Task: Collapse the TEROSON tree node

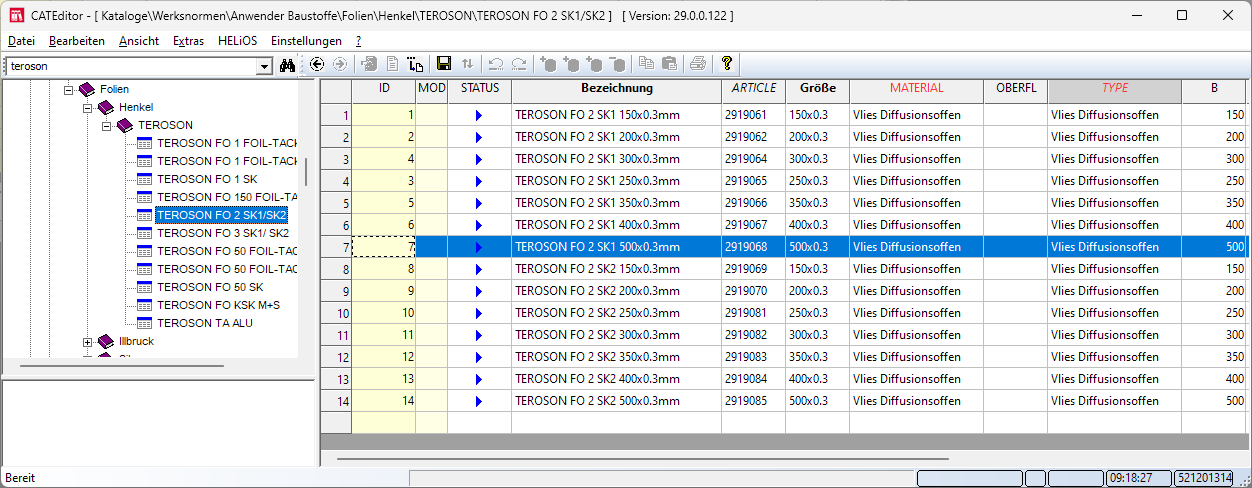Action: pos(106,125)
